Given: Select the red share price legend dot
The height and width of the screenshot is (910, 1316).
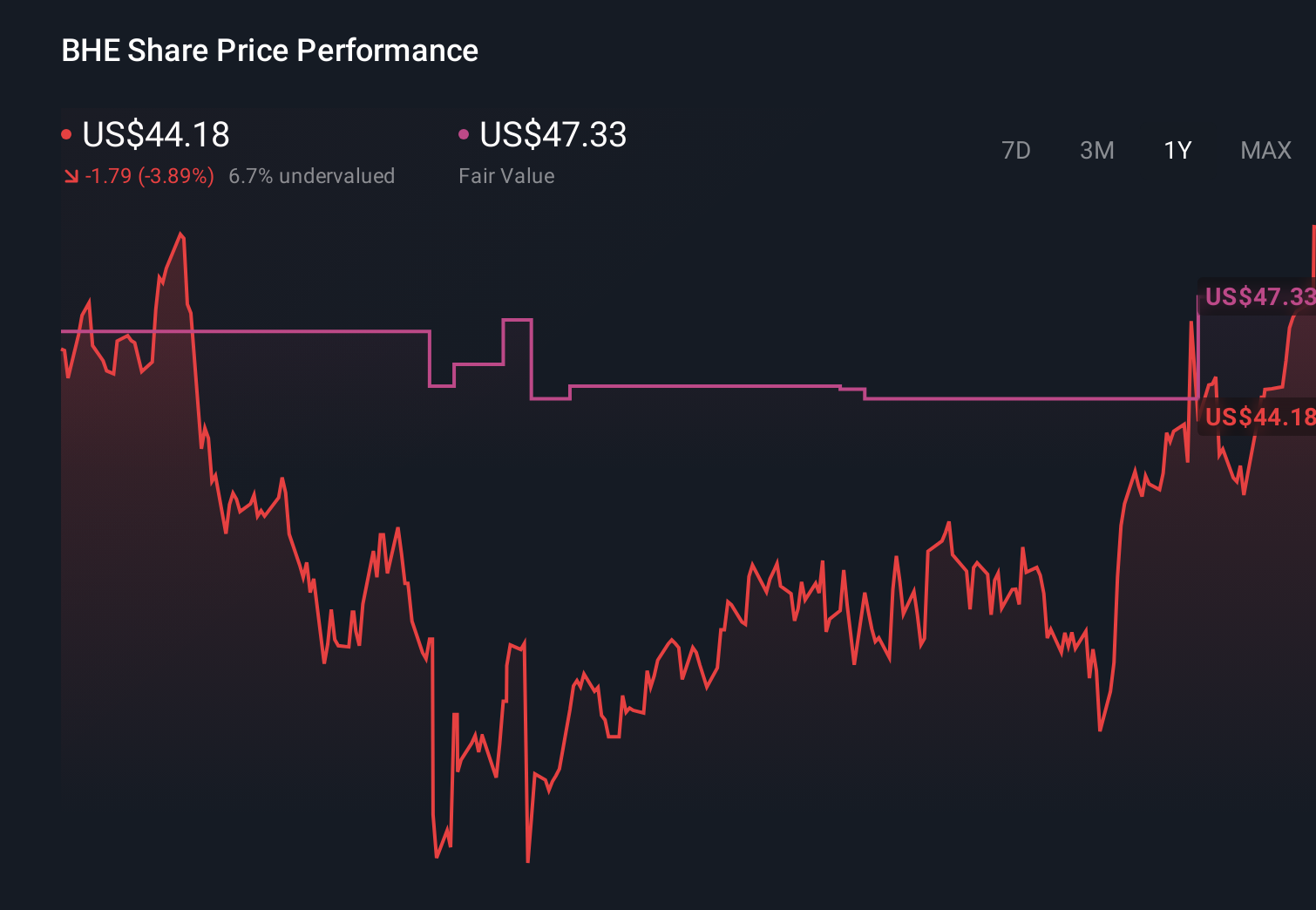Looking at the screenshot, I should [66, 133].
